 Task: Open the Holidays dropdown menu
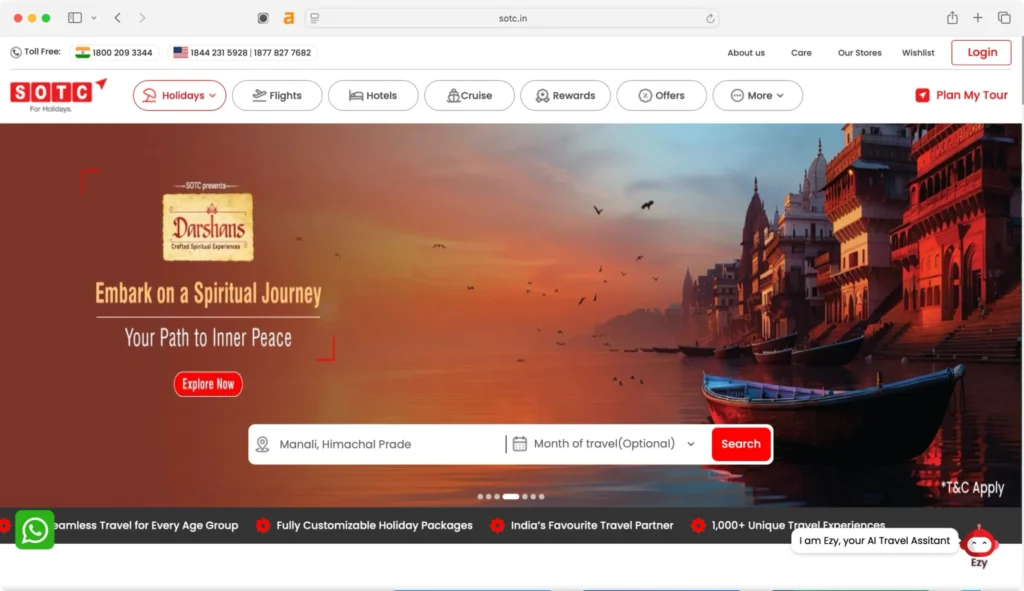click(179, 95)
